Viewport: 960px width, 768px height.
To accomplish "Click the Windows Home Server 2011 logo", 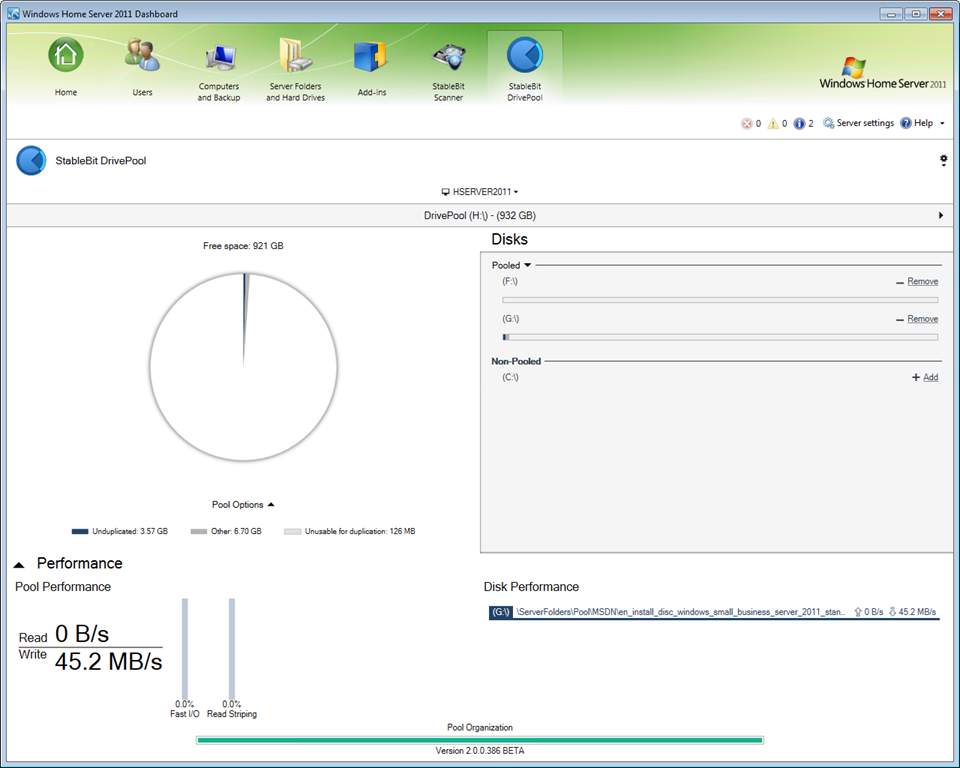I will pyautogui.click(x=883, y=74).
